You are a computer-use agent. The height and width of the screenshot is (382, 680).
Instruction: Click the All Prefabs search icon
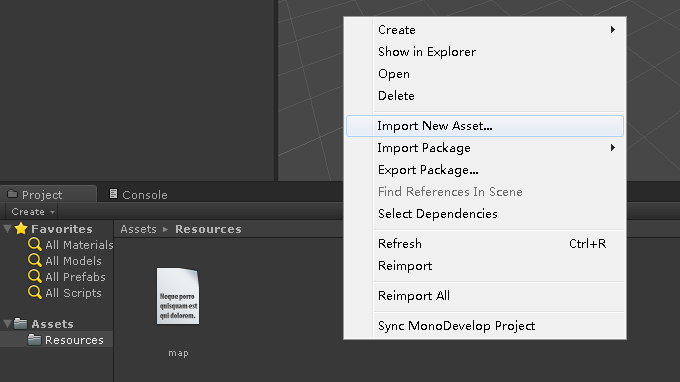click(x=35, y=277)
